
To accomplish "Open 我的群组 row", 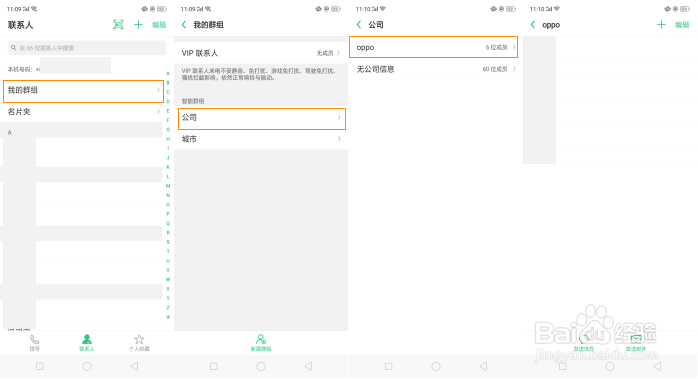I will [84, 91].
